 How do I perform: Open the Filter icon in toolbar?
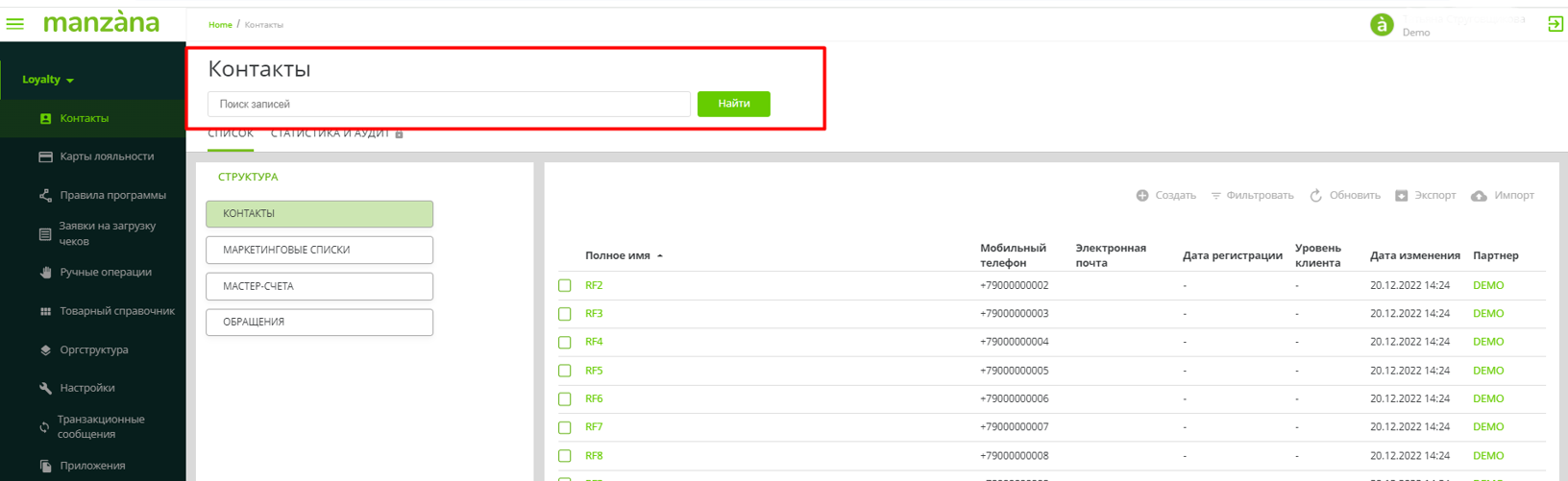click(x=1215, y=196)
